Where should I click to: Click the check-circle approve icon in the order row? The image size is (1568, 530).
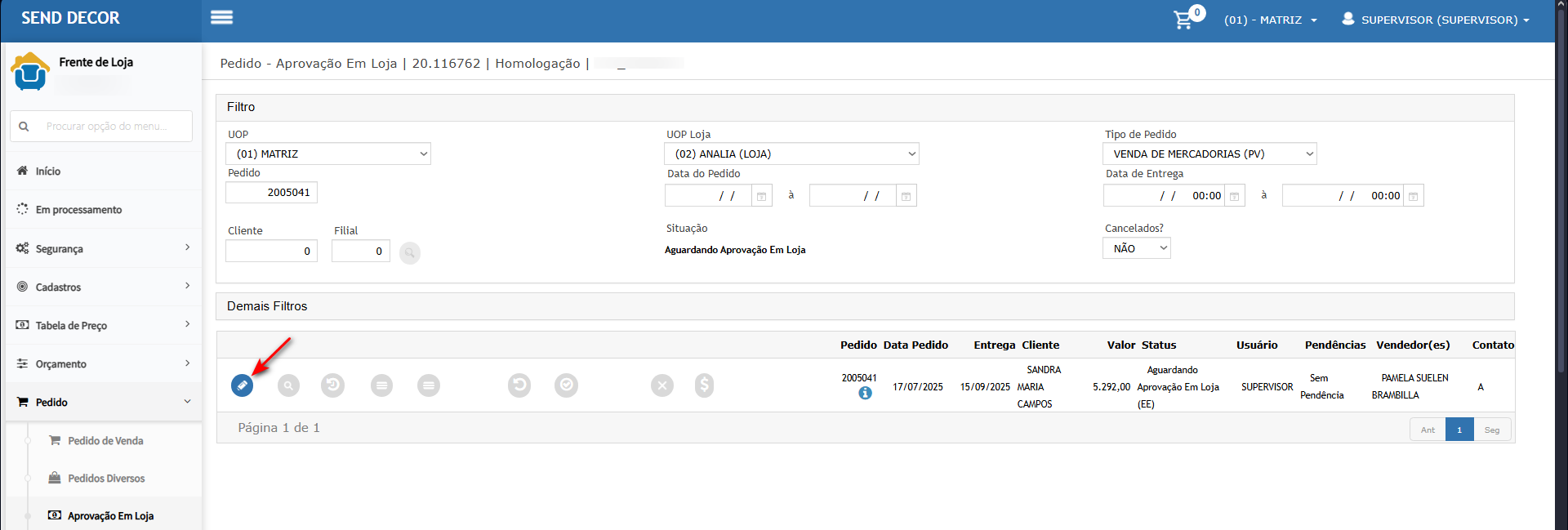(x=566, y=385)
